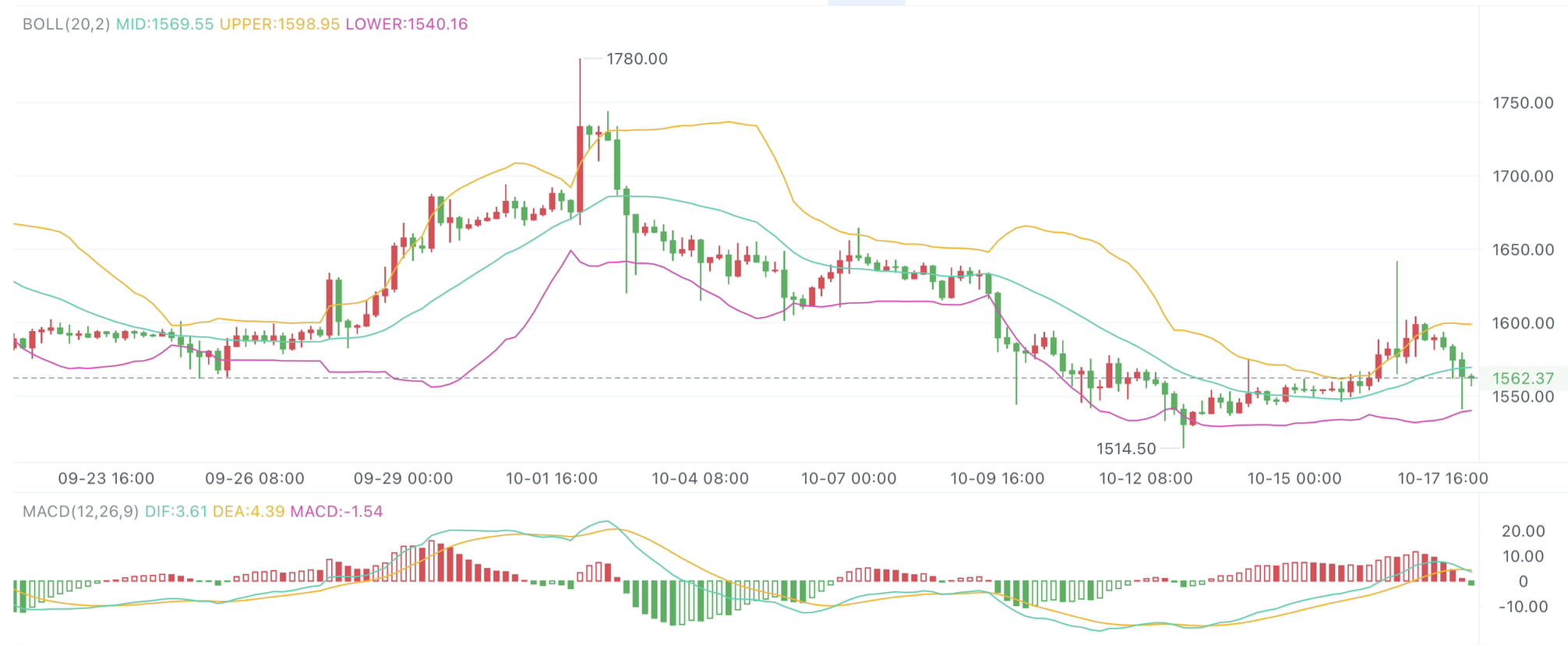Click the 10-01 16:00 time label
Image resolution: width=1568 pixels, height=645 pixels.
[552, 478]
